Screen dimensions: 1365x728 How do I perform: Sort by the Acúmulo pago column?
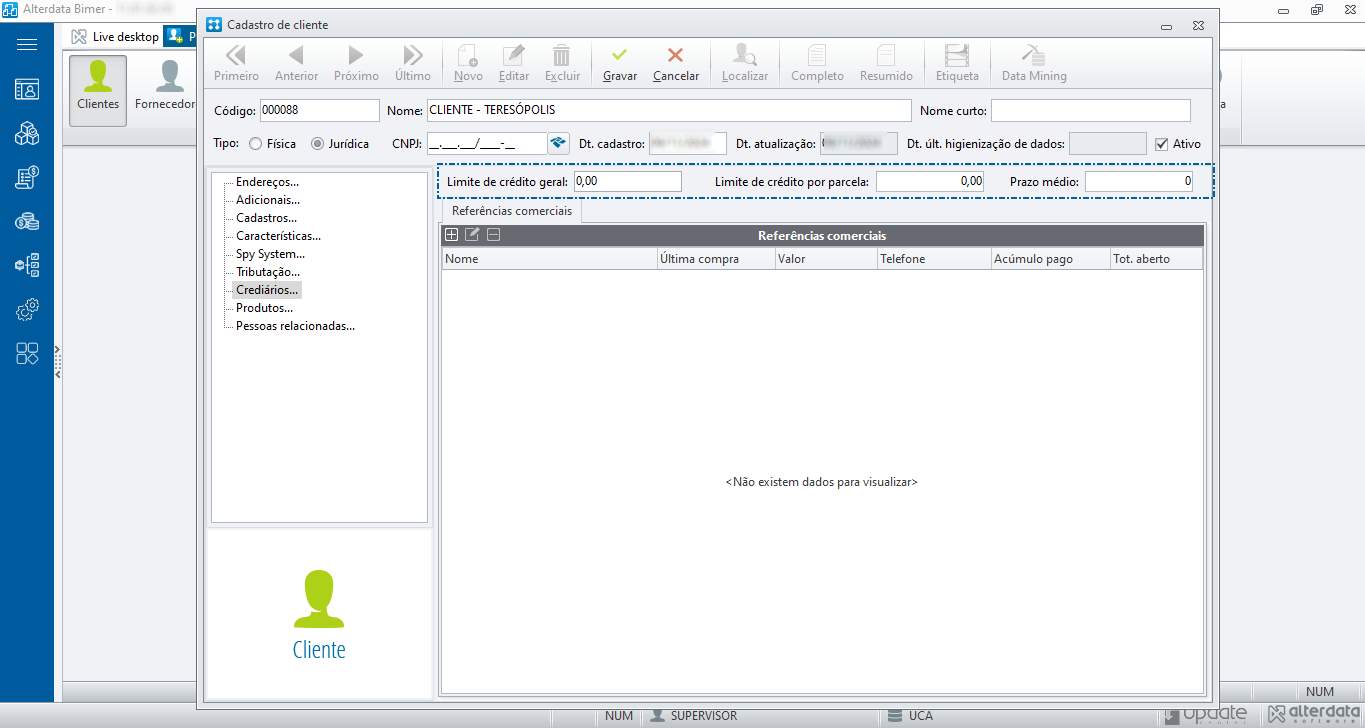point(1049,259)
